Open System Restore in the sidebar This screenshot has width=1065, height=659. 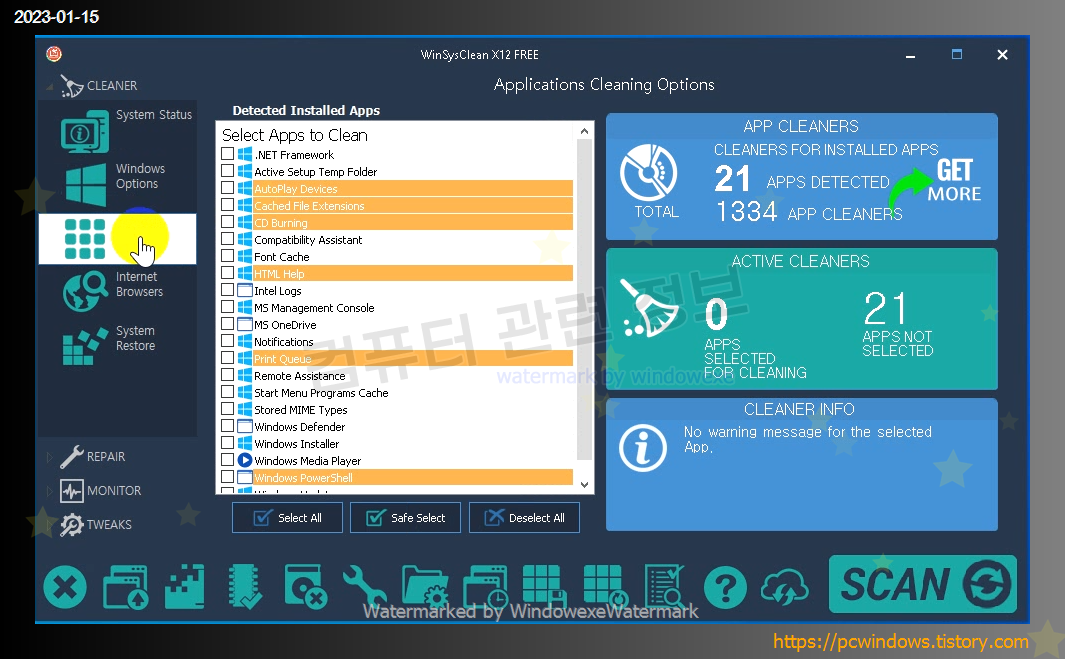tap(118, 345)
